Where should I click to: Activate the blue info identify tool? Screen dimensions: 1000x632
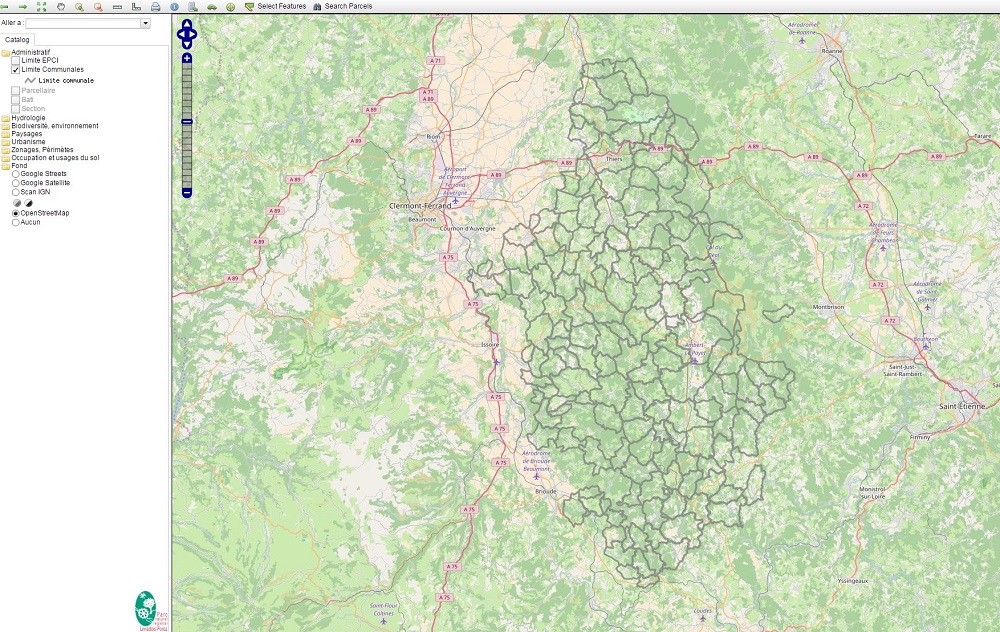pyautogui.click(x=175, y=6)
